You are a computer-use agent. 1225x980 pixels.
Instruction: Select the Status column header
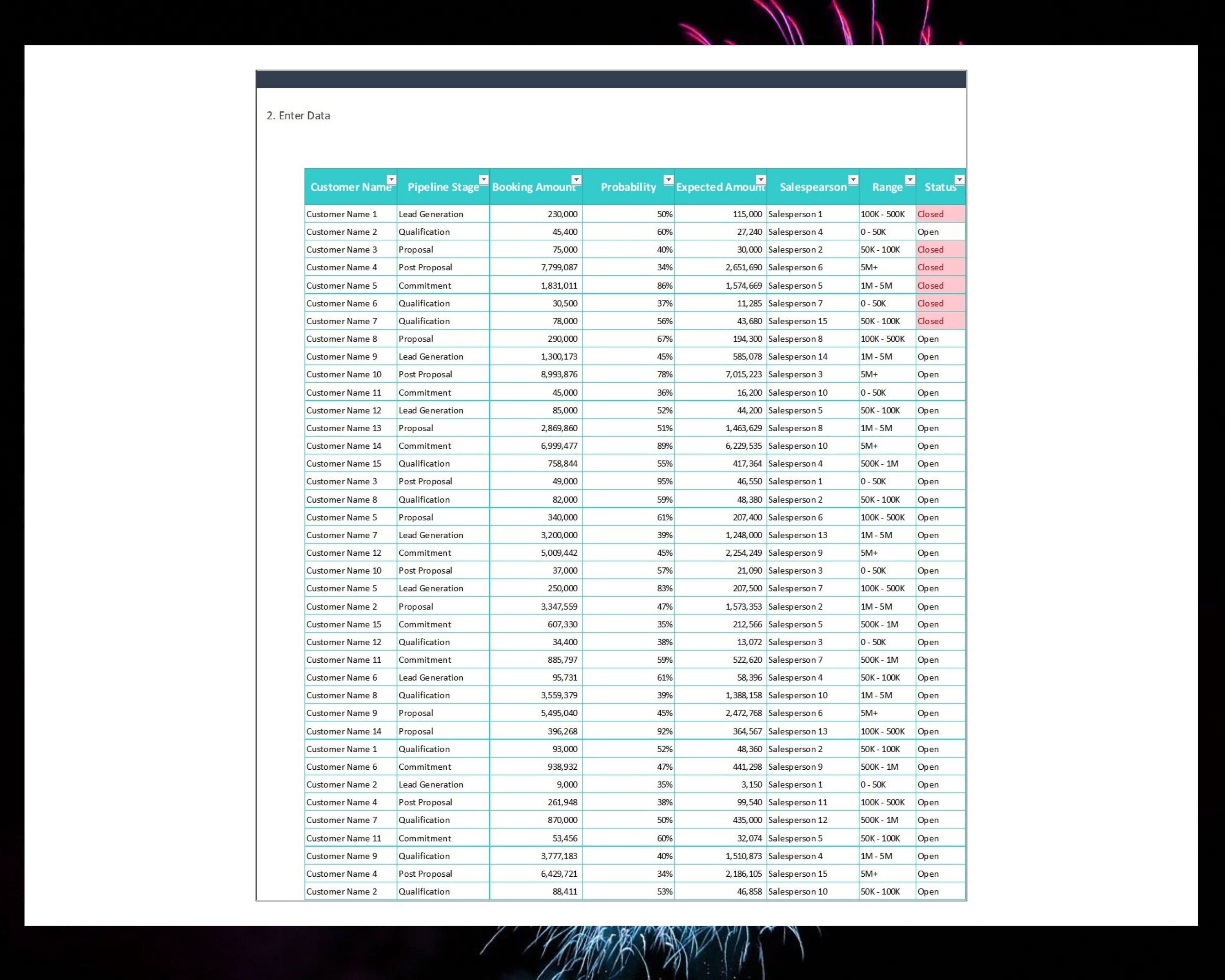(x=939, y=187)
